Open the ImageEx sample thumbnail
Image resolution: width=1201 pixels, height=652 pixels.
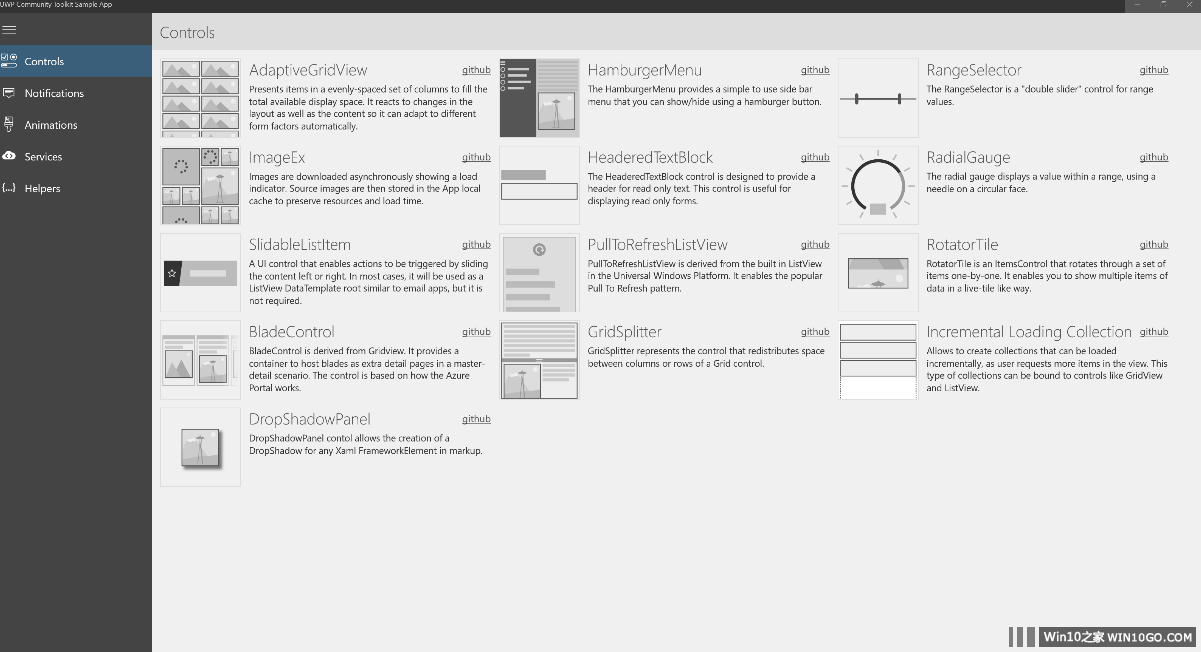201,185
